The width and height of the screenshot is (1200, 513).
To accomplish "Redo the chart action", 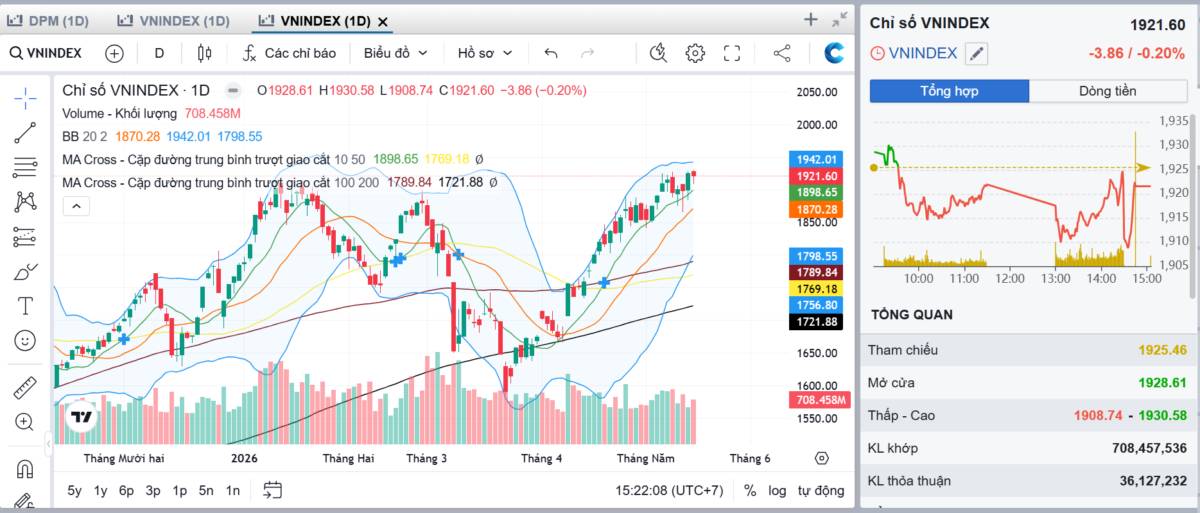I will click(588, 53).
